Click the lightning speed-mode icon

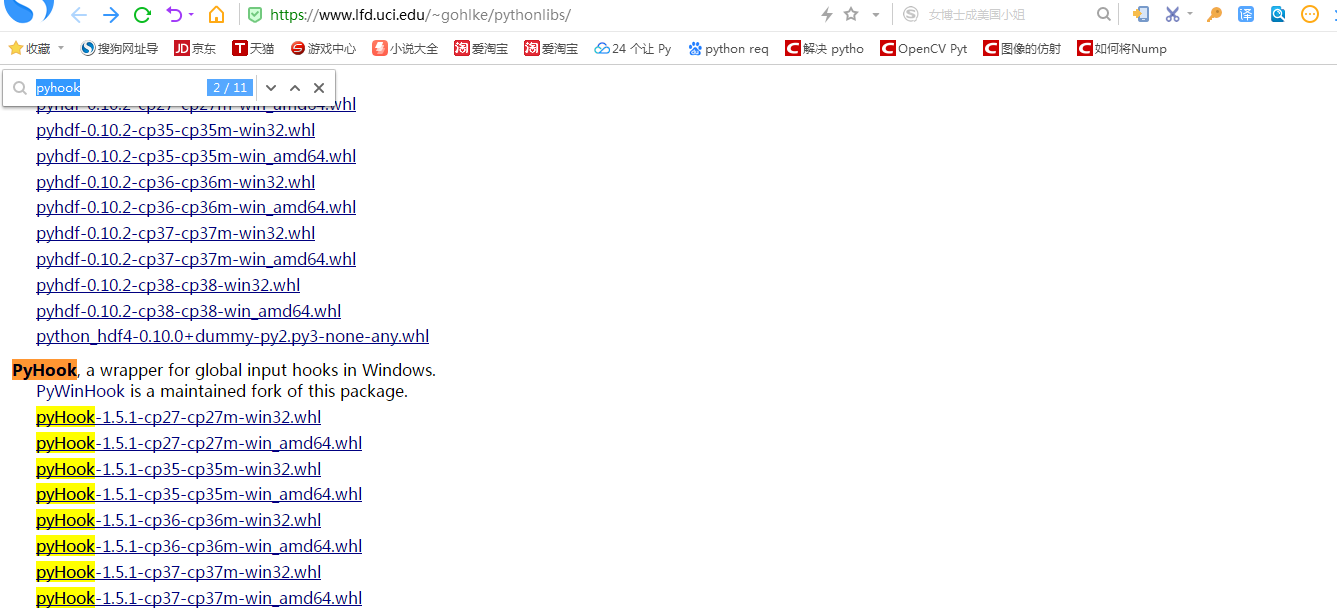827,15
